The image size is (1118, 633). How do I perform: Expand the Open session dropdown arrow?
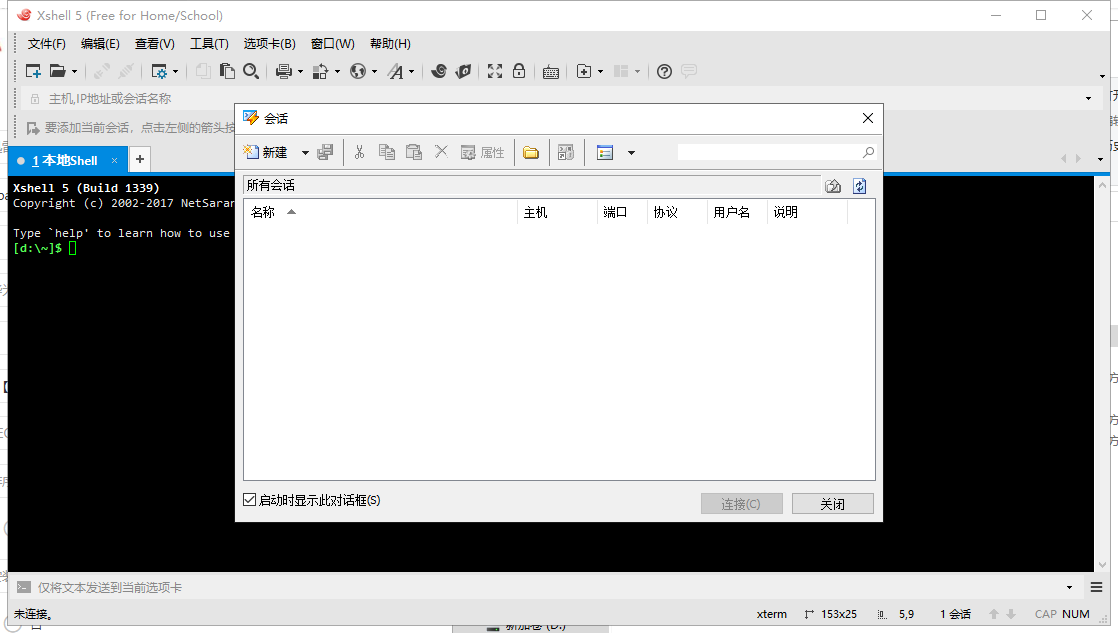[x=74, y=72]
